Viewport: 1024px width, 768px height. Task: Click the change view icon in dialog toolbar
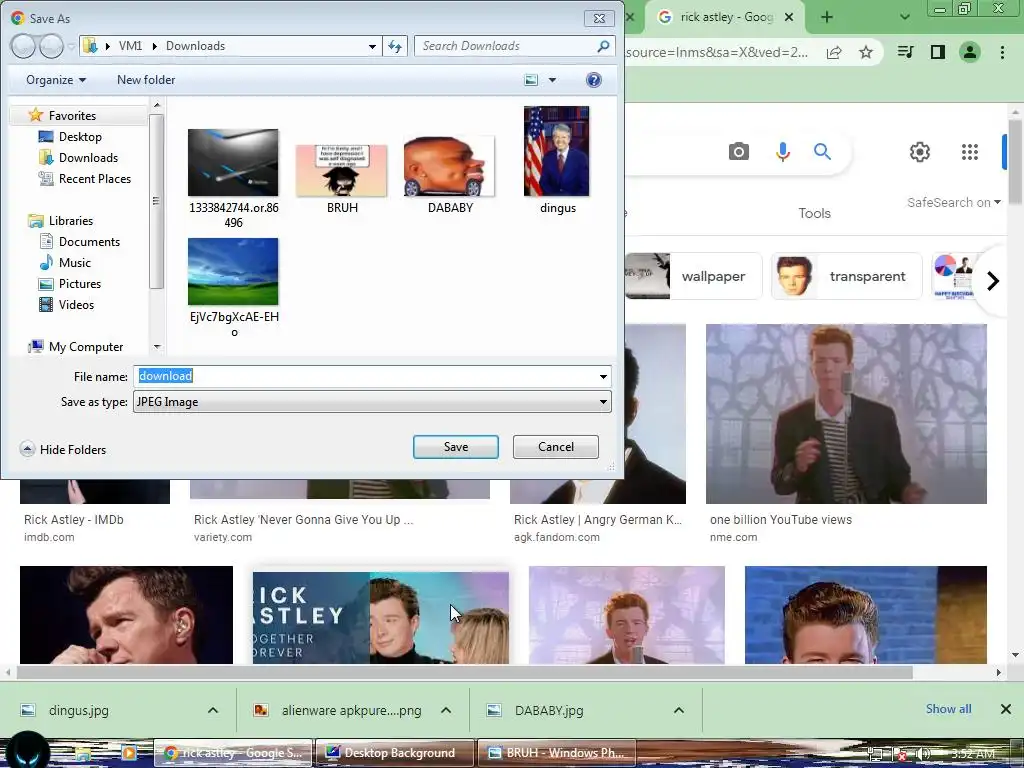click(531, 80)
